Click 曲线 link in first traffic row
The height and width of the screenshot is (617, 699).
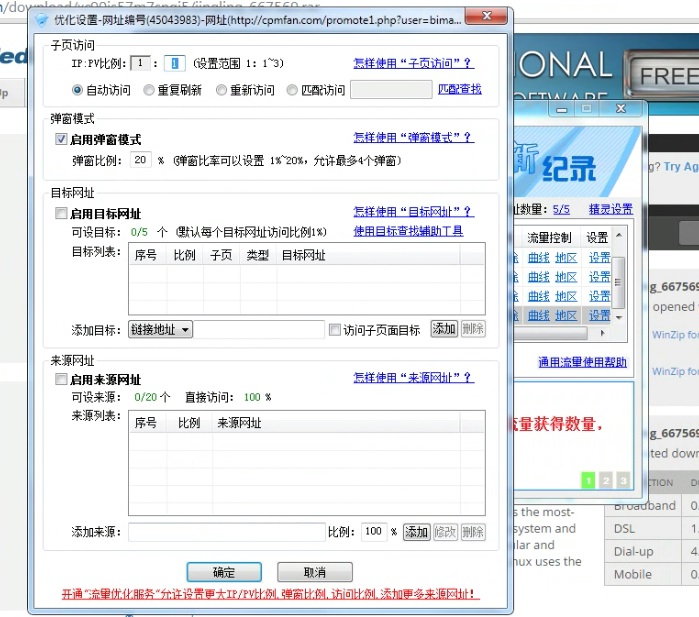(x=539, y=258)
